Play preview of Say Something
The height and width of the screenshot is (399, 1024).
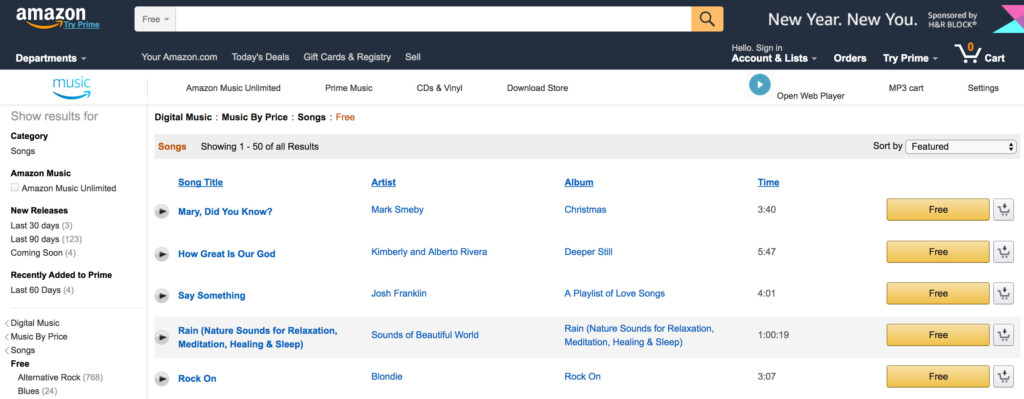click(x=161, y=296)
